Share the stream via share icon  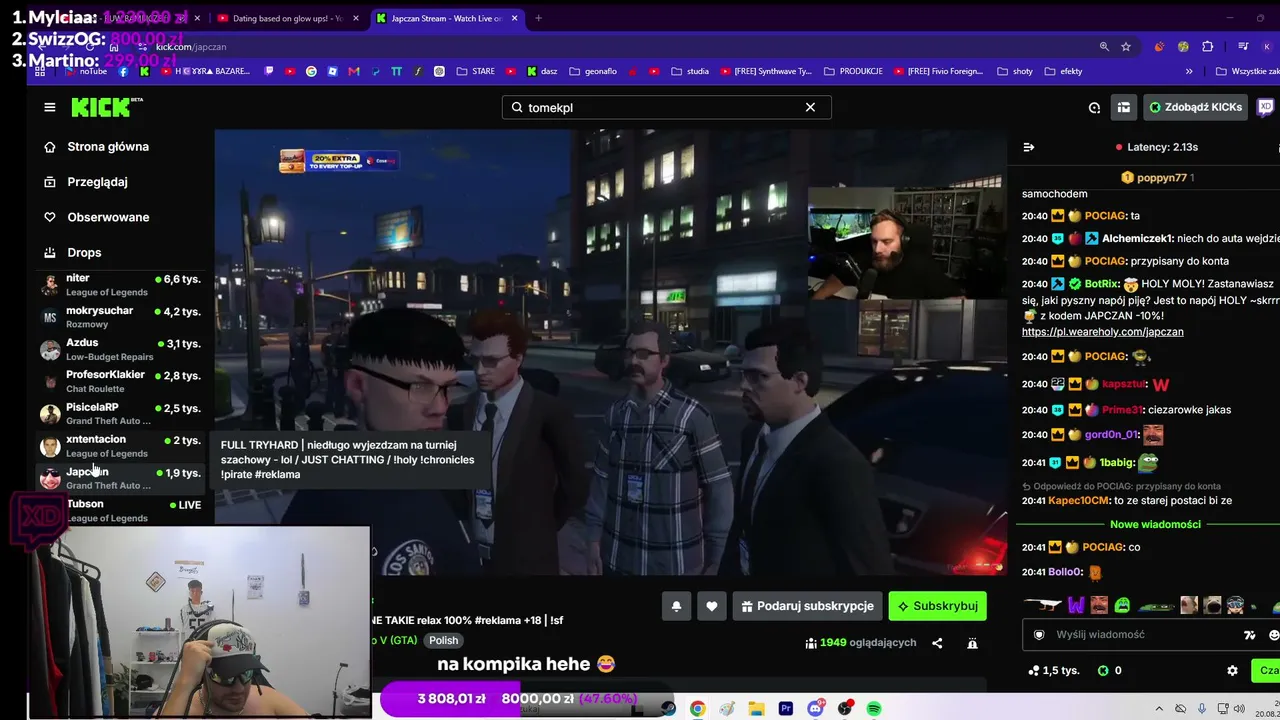pyautogui.click(x=937, y=643)
